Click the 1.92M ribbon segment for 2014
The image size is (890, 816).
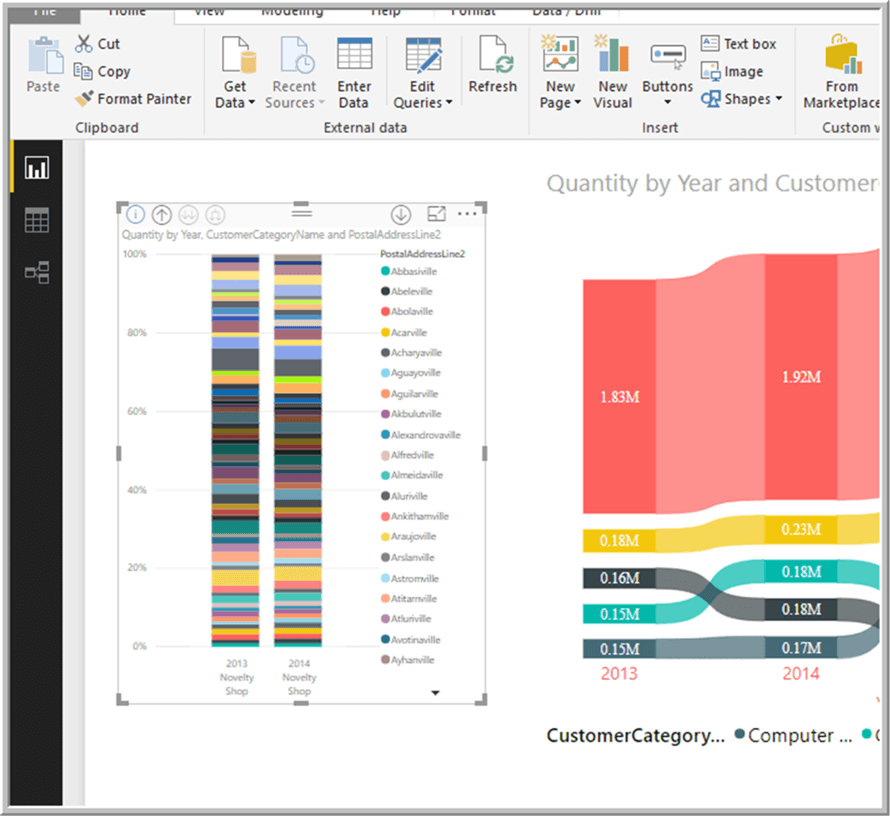pyautogui.click(x=801, y=377)
